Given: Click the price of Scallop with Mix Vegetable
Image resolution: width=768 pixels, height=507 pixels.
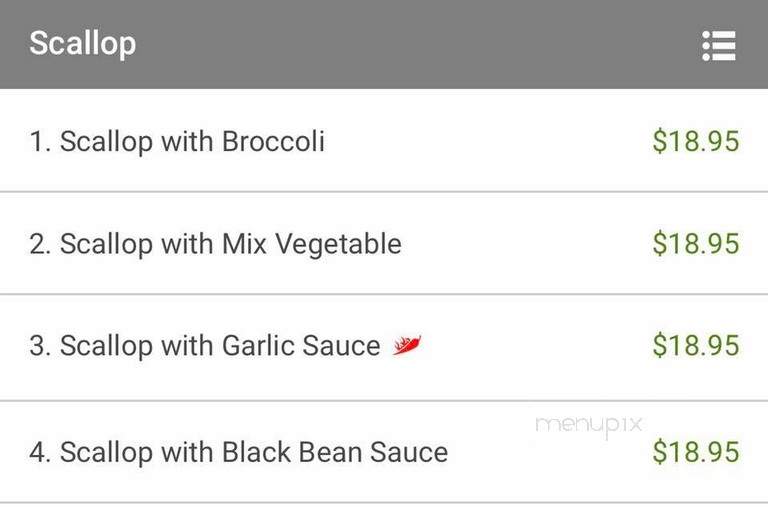Looking at the screenshot, I should point(696,243).
